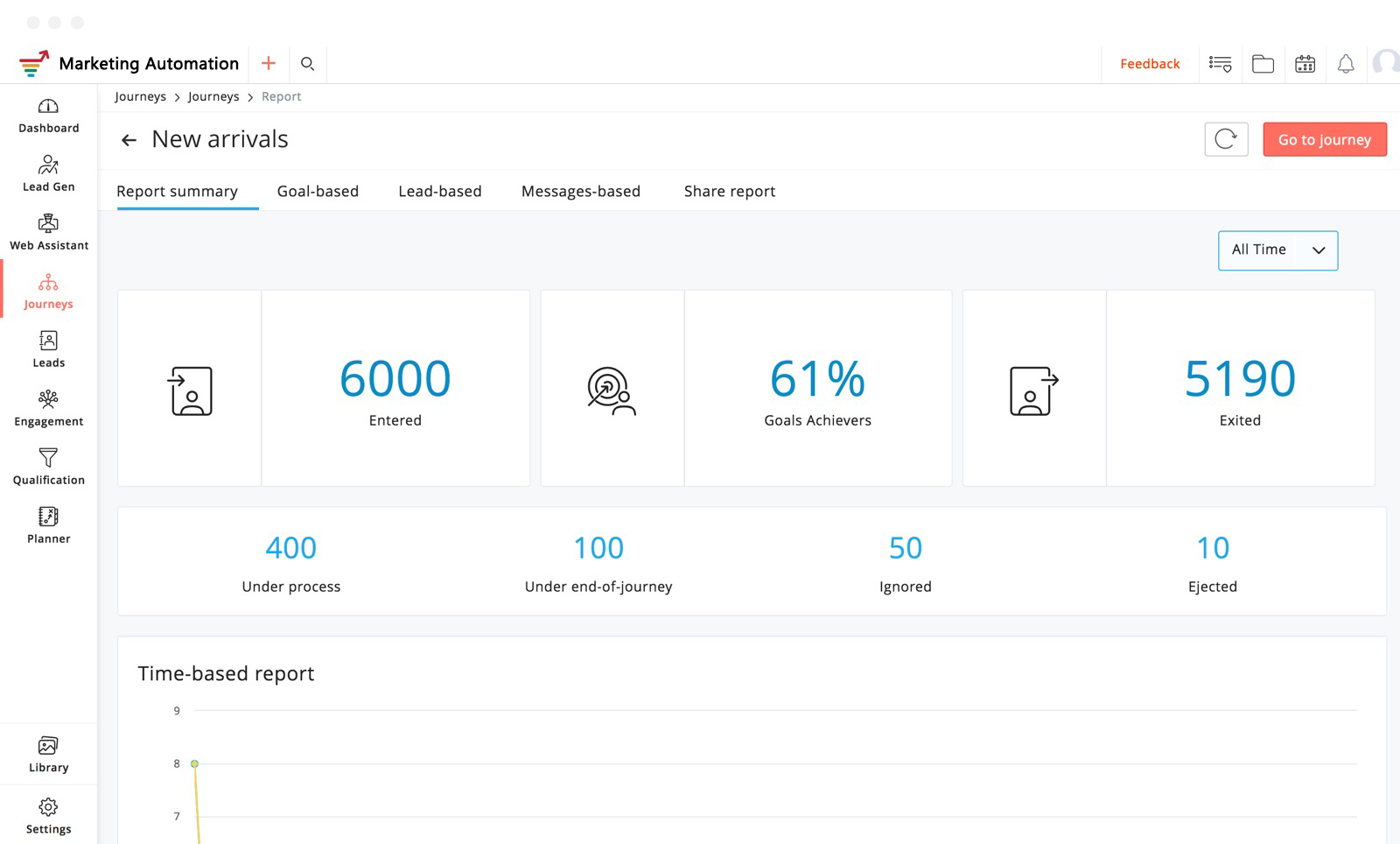The width and height of the screenshot is (1400, 844).
Task: Click the notification bell icon
Action: click(x=1346, y=64)
